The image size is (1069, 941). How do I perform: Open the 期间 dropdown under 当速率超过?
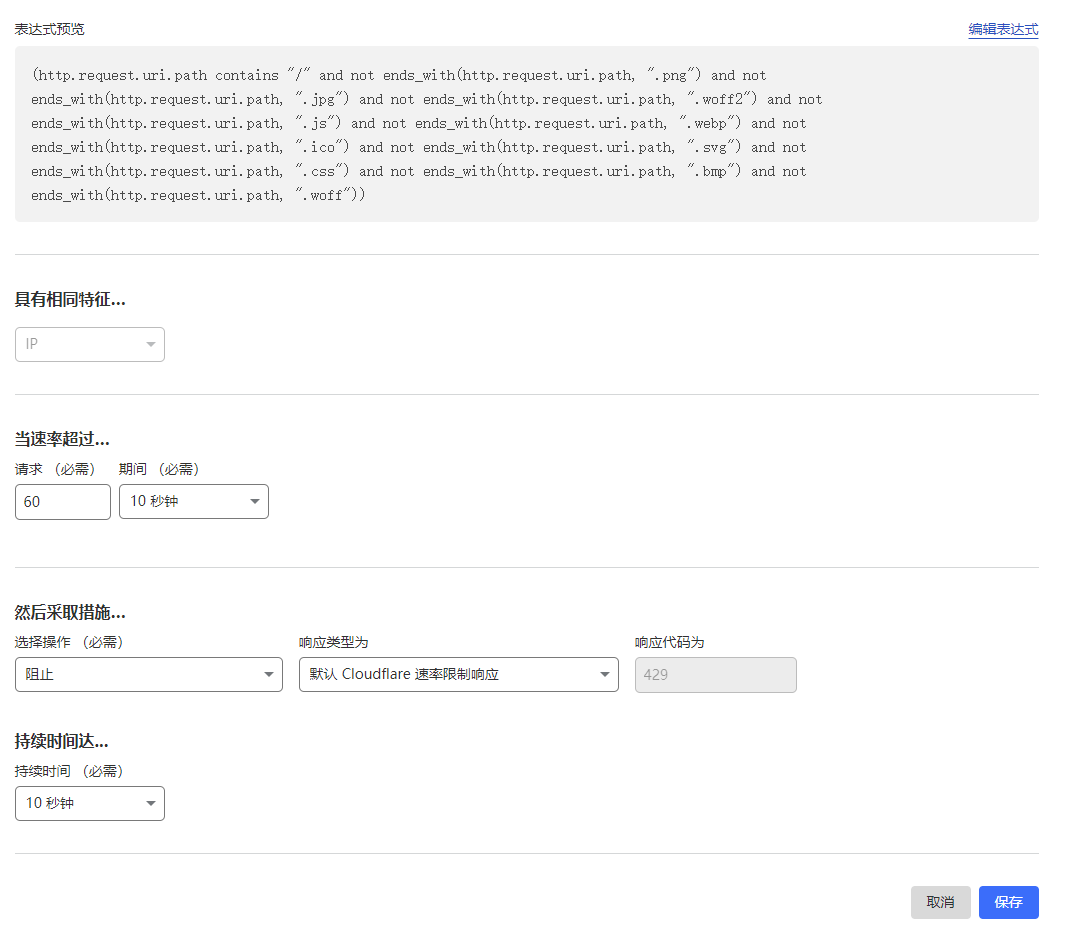pyautogui.click(x=193, y=502)
